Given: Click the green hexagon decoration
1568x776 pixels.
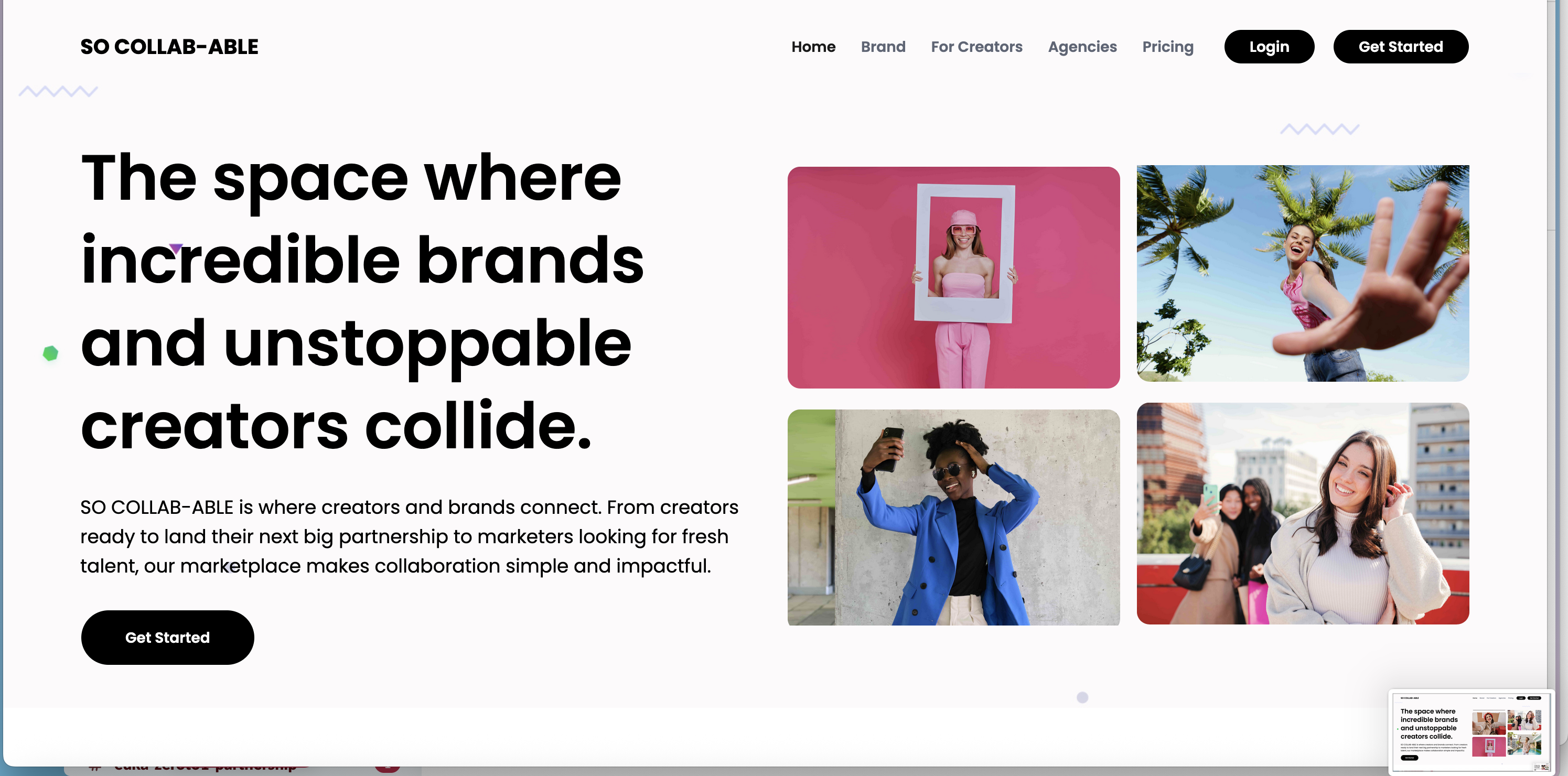Looking at the screenshot, I should 50,353.
